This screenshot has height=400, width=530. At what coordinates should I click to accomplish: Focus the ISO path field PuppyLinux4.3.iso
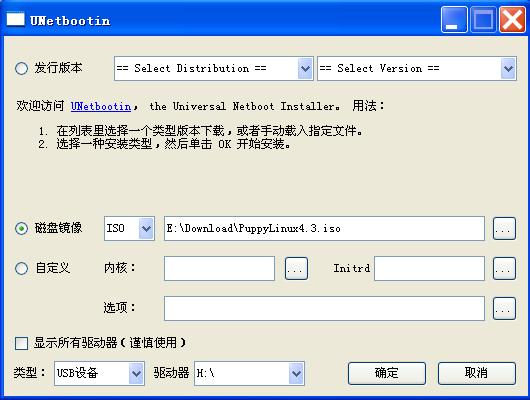324,229
